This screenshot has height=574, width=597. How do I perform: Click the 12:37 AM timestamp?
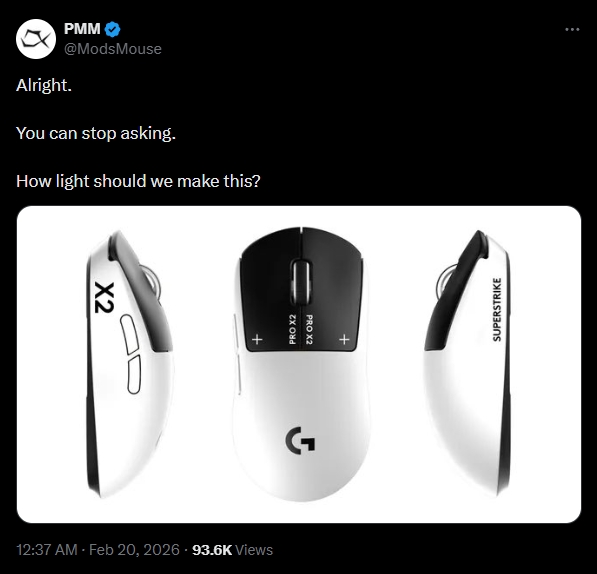coord(46,550)
